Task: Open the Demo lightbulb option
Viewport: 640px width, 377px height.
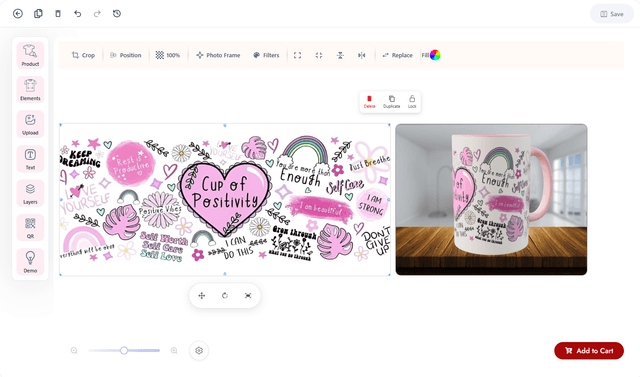Action: [30, 262]
